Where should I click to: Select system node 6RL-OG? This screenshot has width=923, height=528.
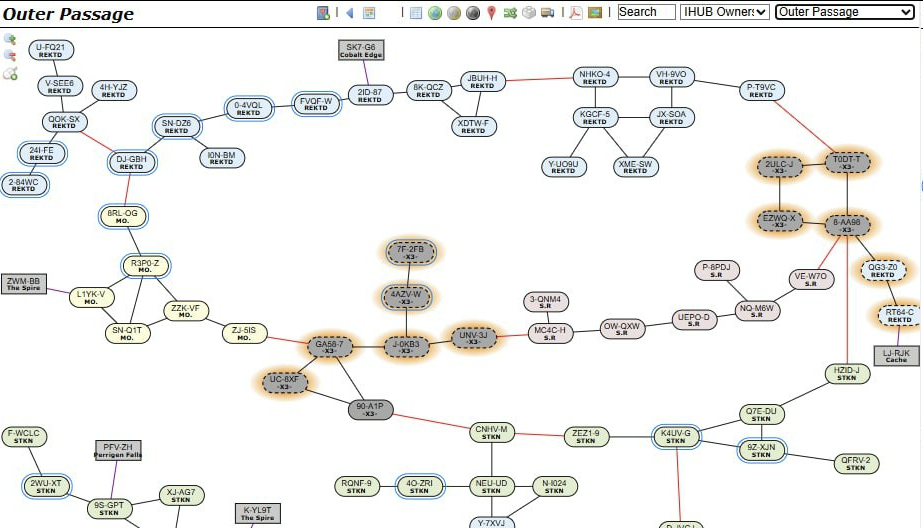point(122,216)
